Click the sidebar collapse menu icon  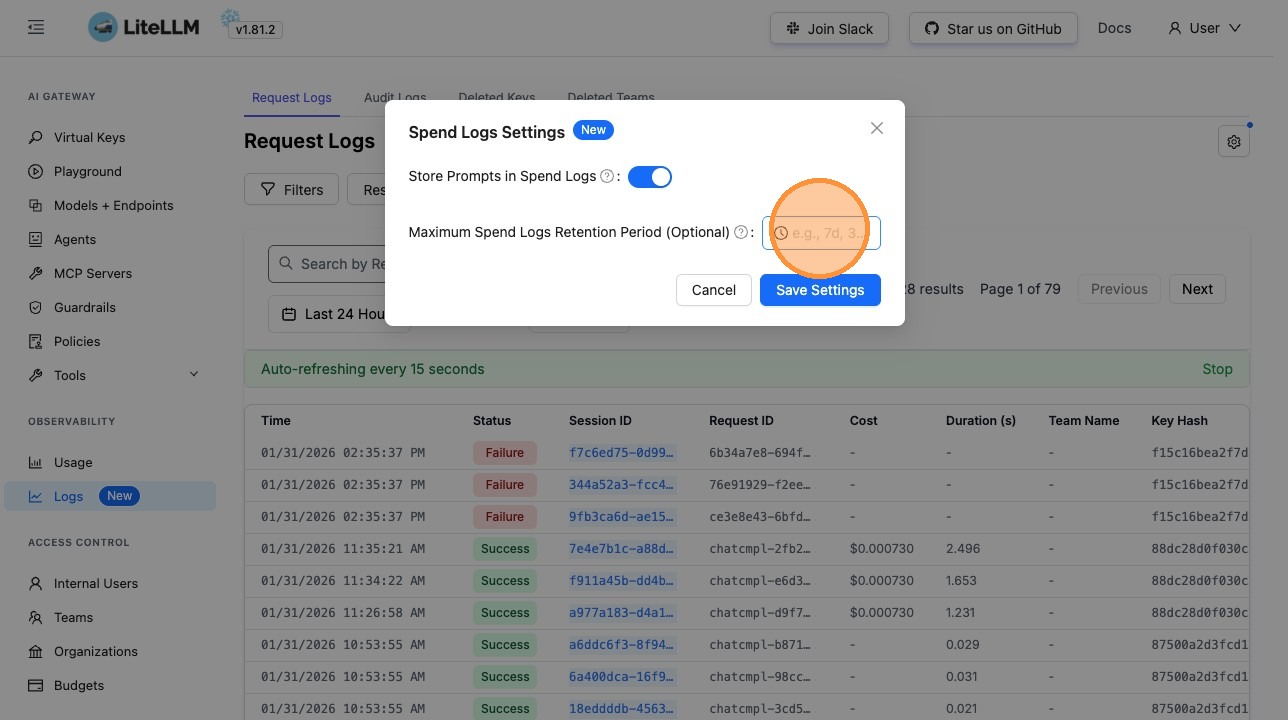pos(36,28)
